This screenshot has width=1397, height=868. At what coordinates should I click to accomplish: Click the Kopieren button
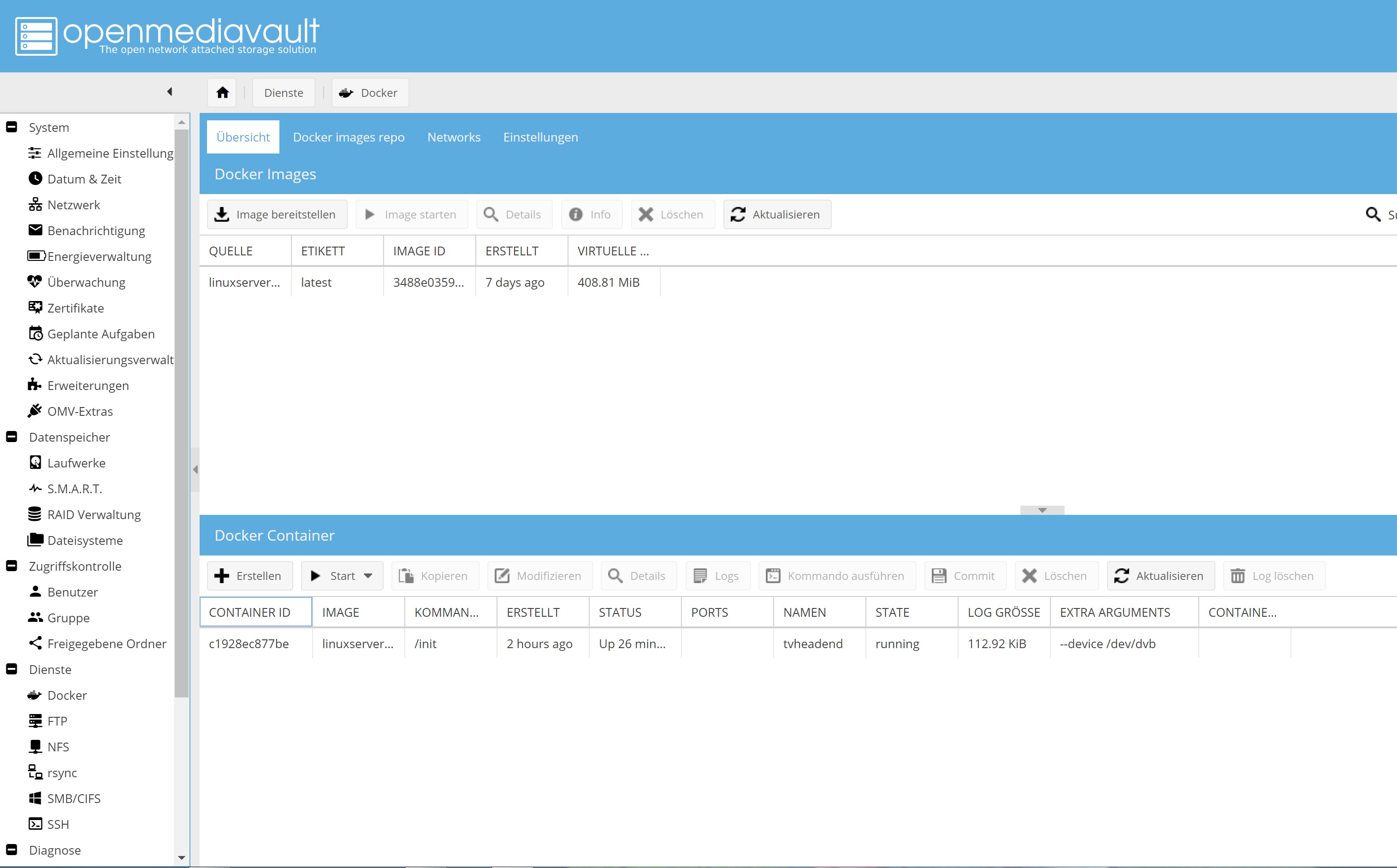[x=435, y=576]
